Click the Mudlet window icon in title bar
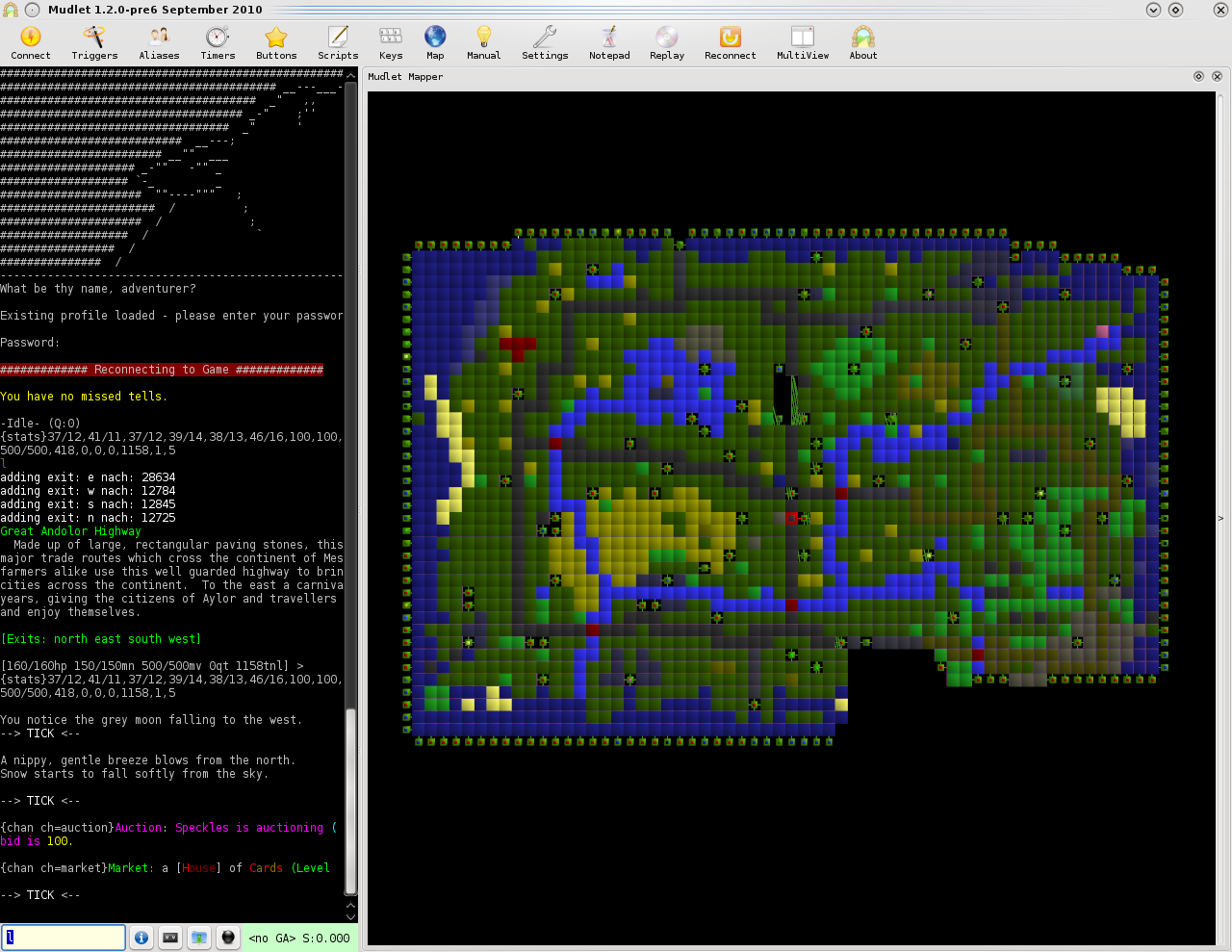 coord(11,10)
